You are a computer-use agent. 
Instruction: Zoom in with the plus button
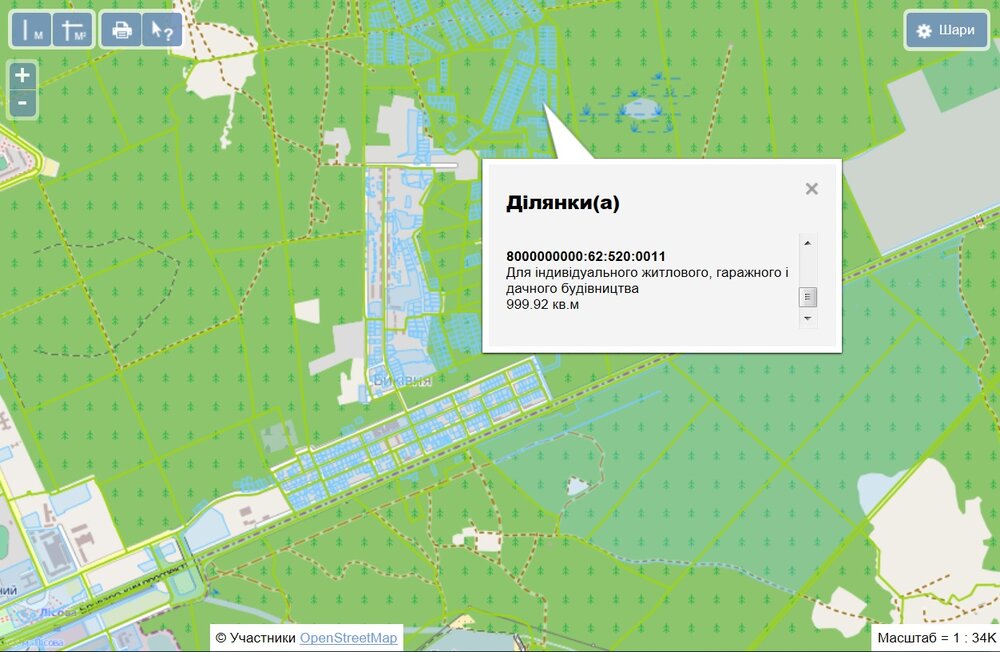coord(22,75)
